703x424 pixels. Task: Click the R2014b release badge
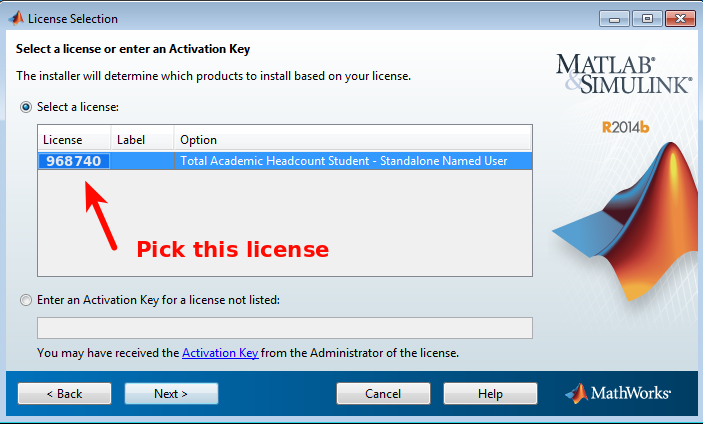(625, 128)
